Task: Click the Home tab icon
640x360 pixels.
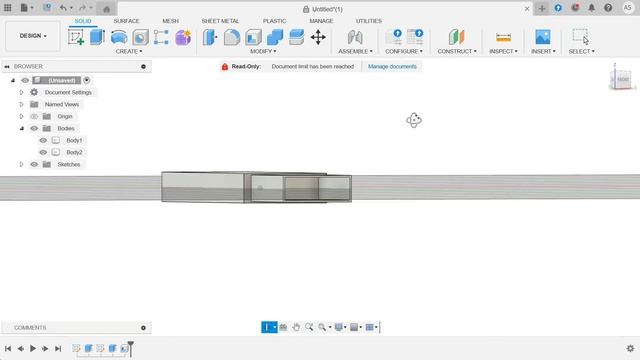Action: coord(107,9)
